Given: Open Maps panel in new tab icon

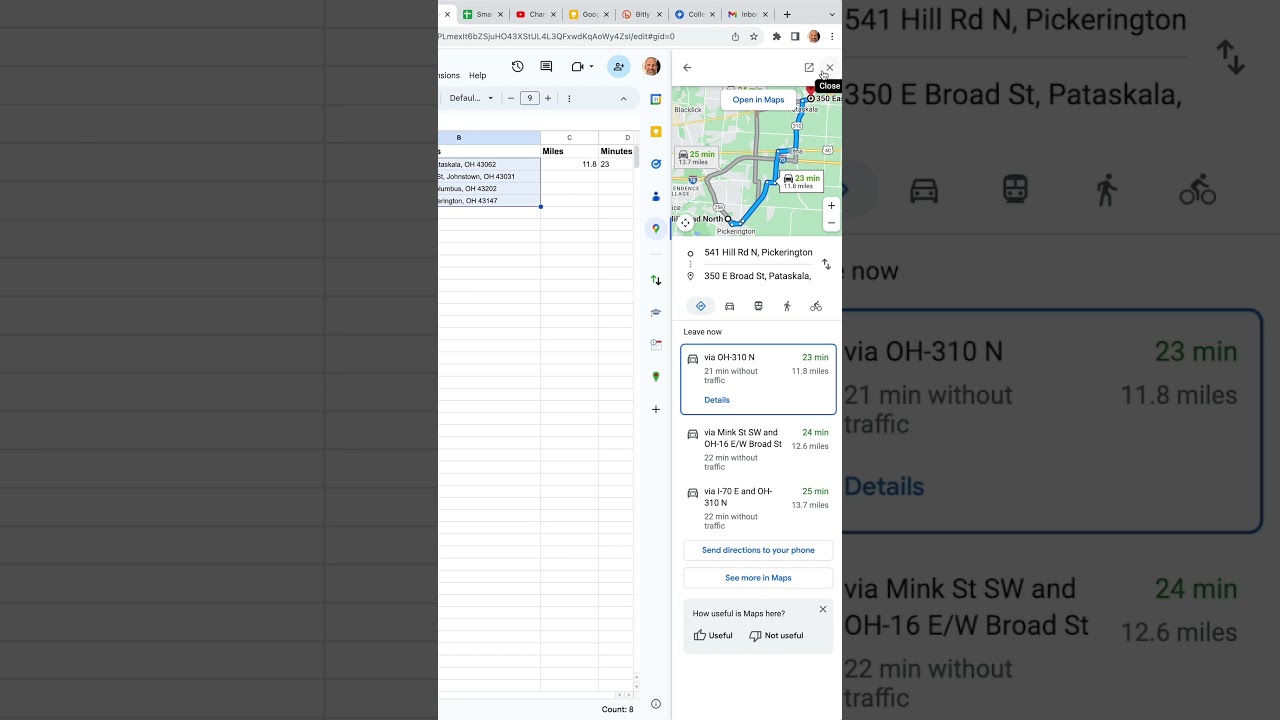Looking at the screenshot, I should (x=809, y=67).
